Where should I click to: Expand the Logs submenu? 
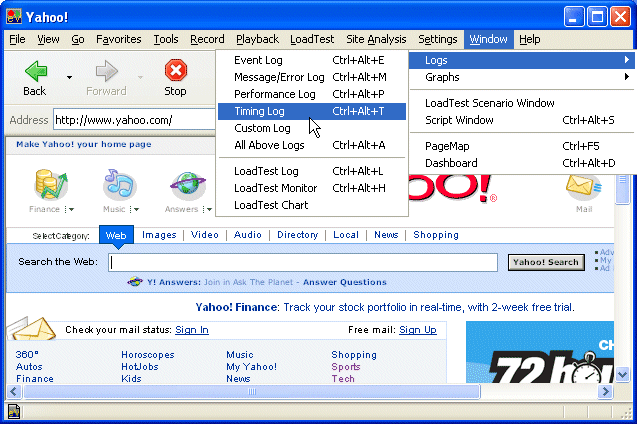click(x=521, y=60)
